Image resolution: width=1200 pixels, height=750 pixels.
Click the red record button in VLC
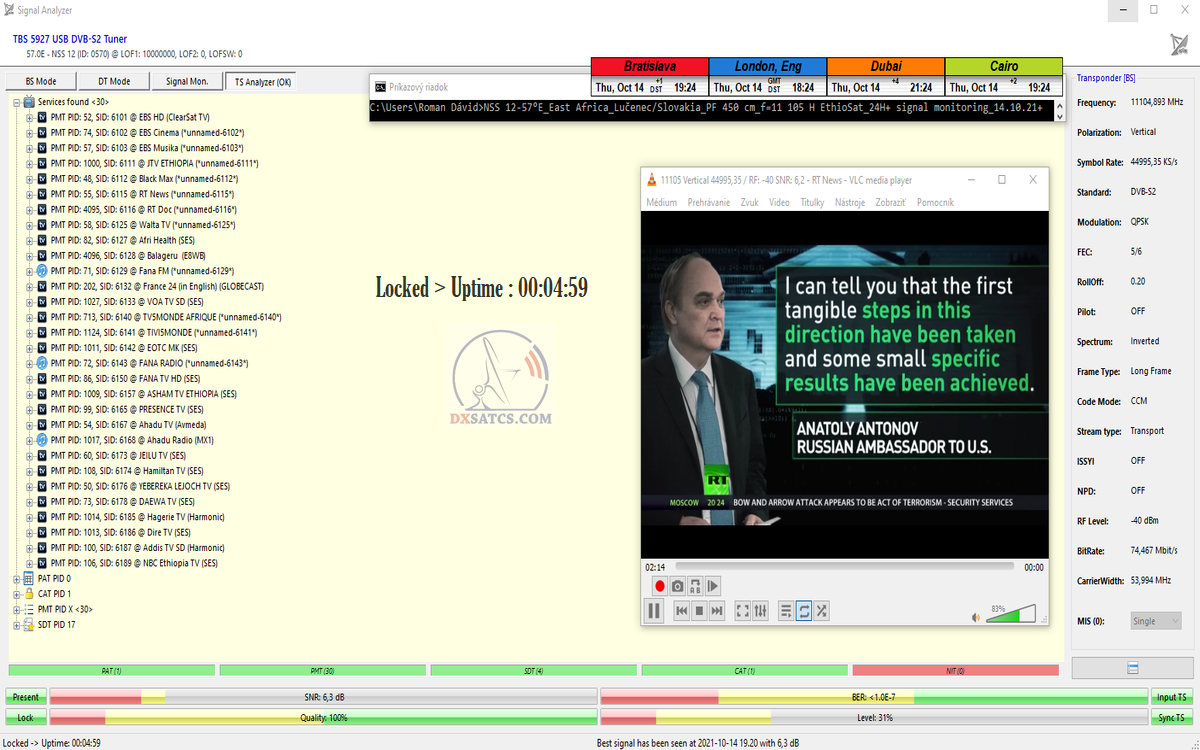coord(659,586)
